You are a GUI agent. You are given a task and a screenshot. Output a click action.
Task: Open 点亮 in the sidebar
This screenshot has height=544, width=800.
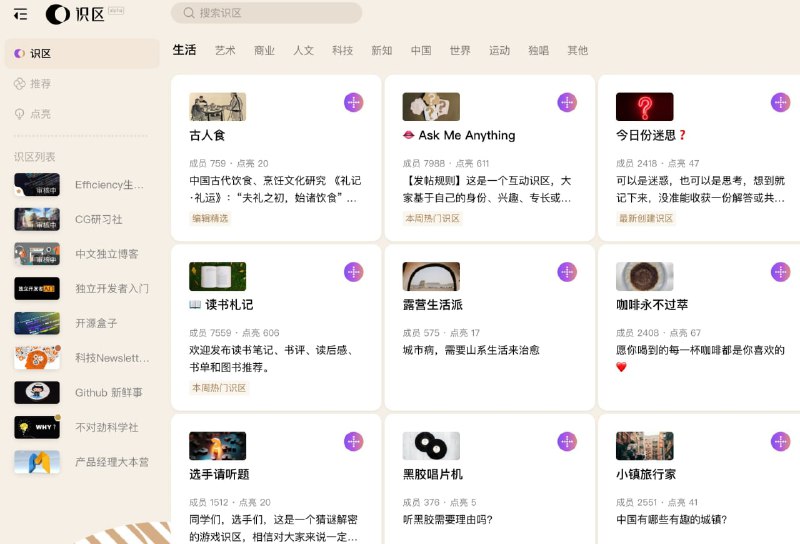[x=33, y=114]
